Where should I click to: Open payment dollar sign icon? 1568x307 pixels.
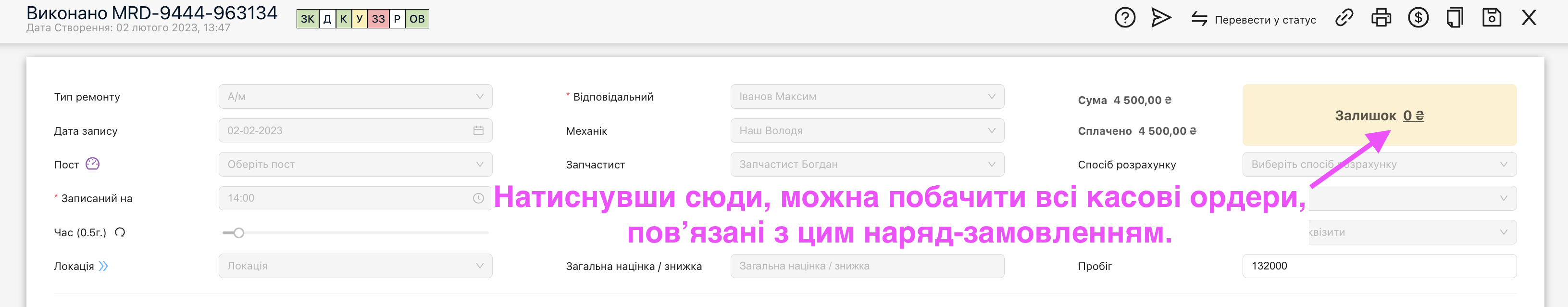coord(1418,18)
